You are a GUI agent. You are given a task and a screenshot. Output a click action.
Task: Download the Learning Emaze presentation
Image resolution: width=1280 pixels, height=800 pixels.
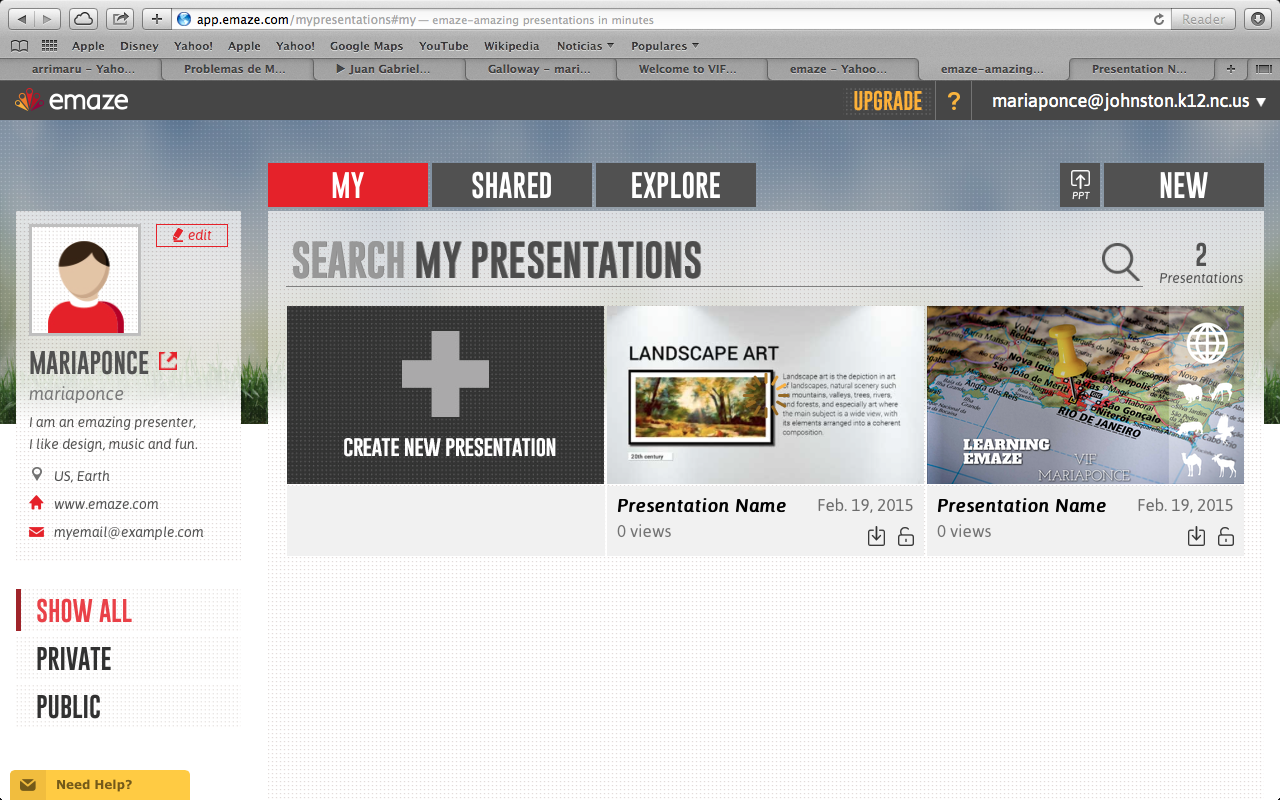click(x=1196, y=536)
